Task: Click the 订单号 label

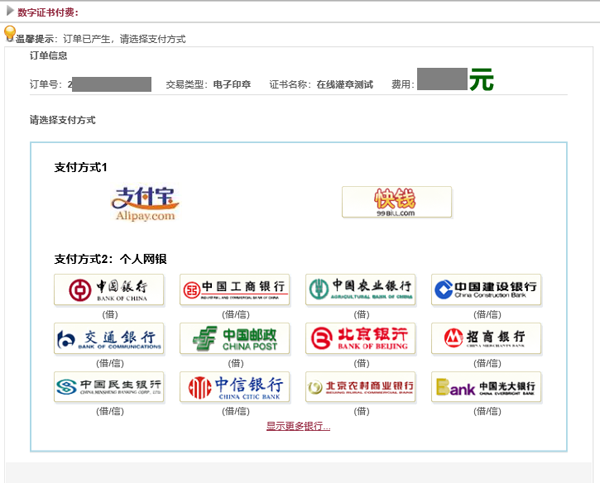Action: pos(45,85)
